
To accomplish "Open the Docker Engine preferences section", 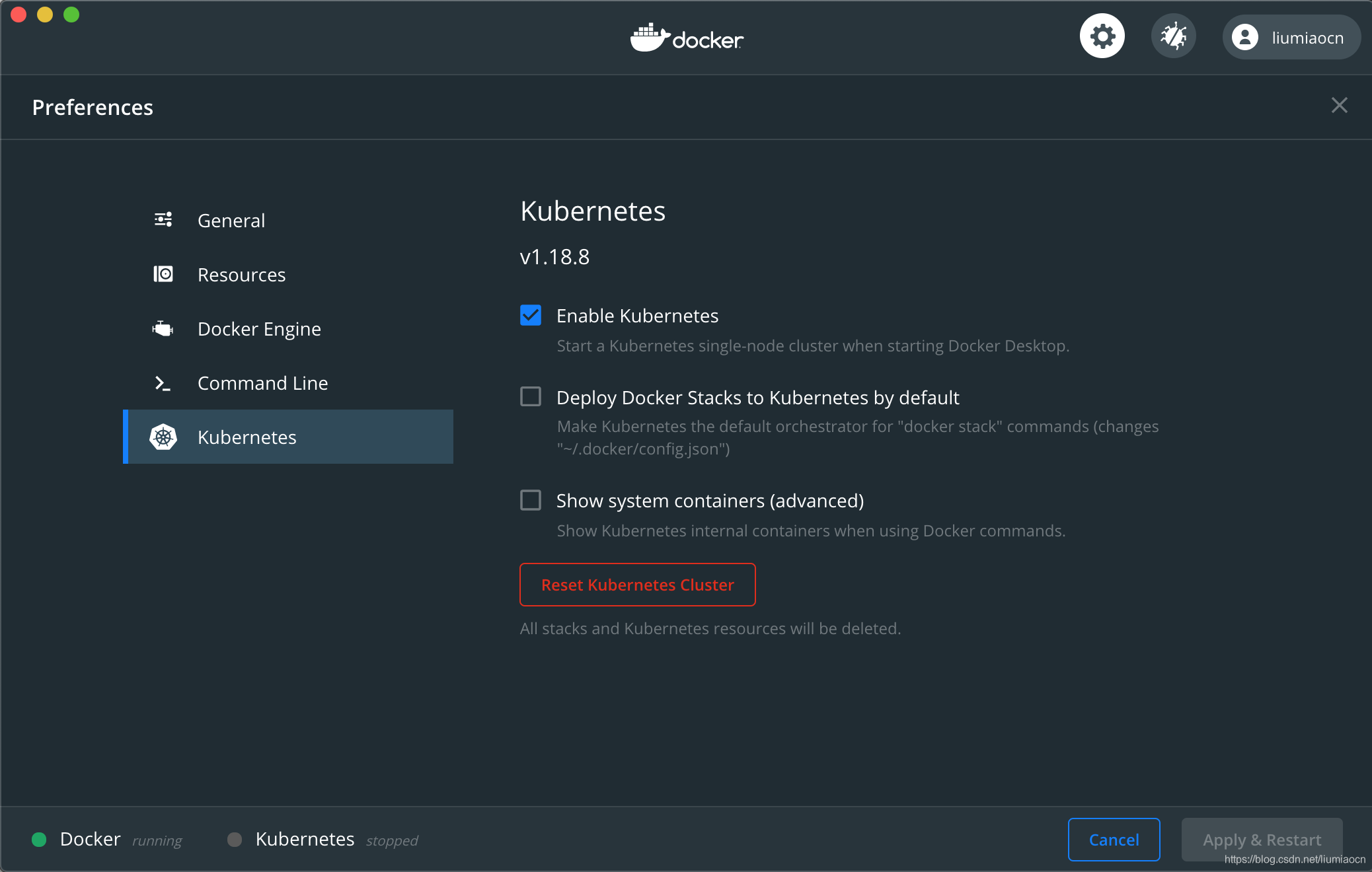I will [288, 328].
